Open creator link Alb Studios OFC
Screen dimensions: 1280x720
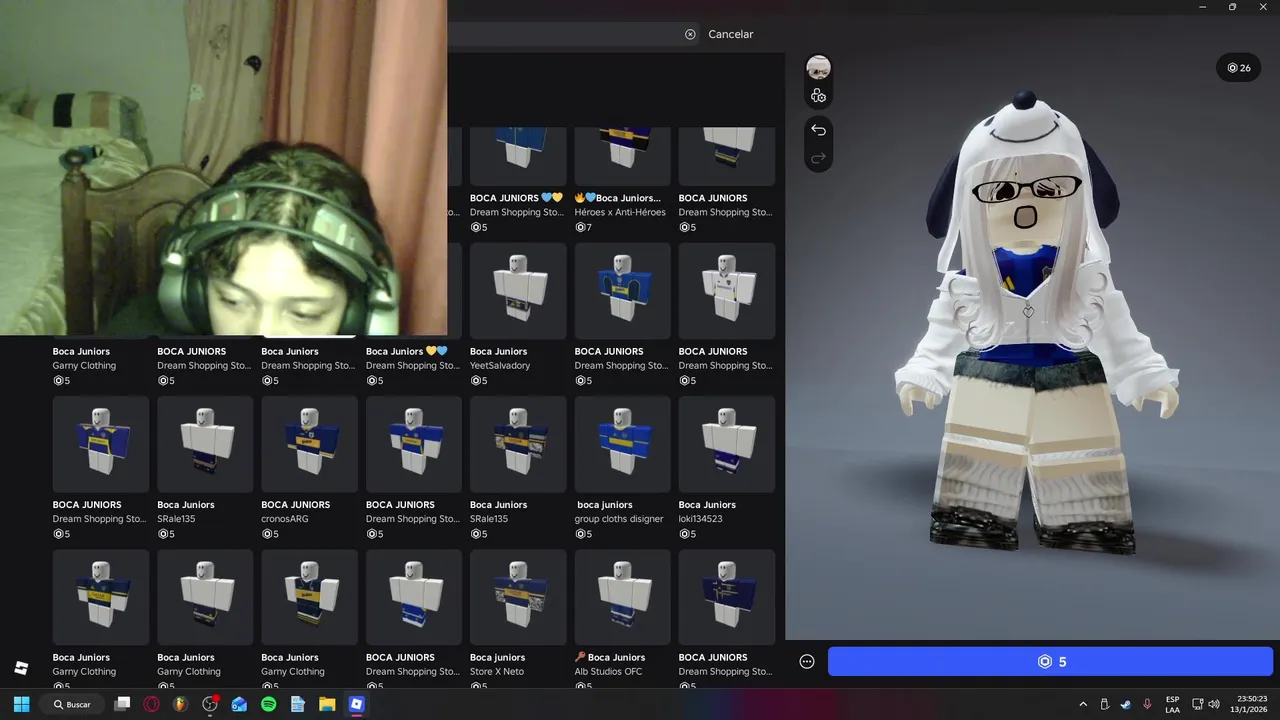tap(608, 672)
